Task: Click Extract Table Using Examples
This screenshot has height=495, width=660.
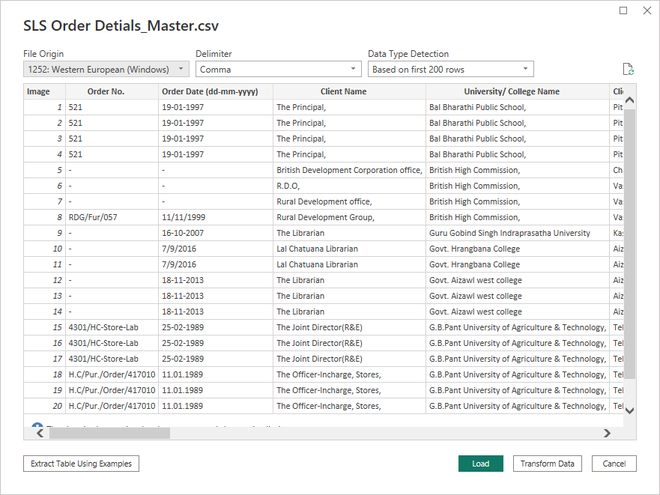Action: click(81, 464)
